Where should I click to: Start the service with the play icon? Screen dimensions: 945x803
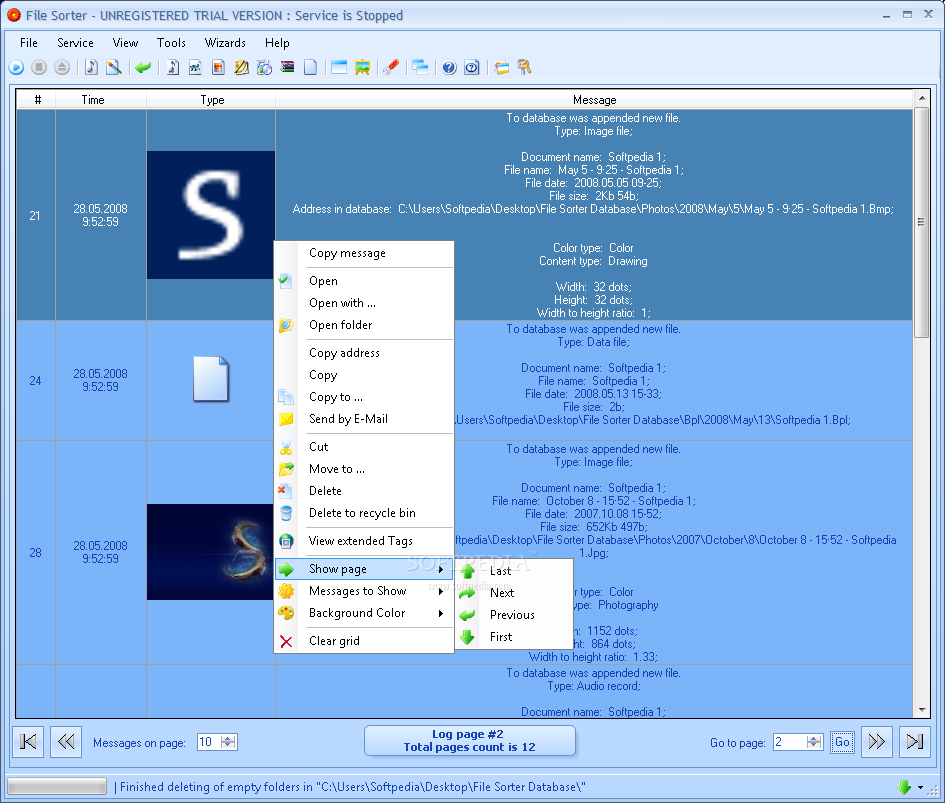pyautogui.click(x=16, y=68)
